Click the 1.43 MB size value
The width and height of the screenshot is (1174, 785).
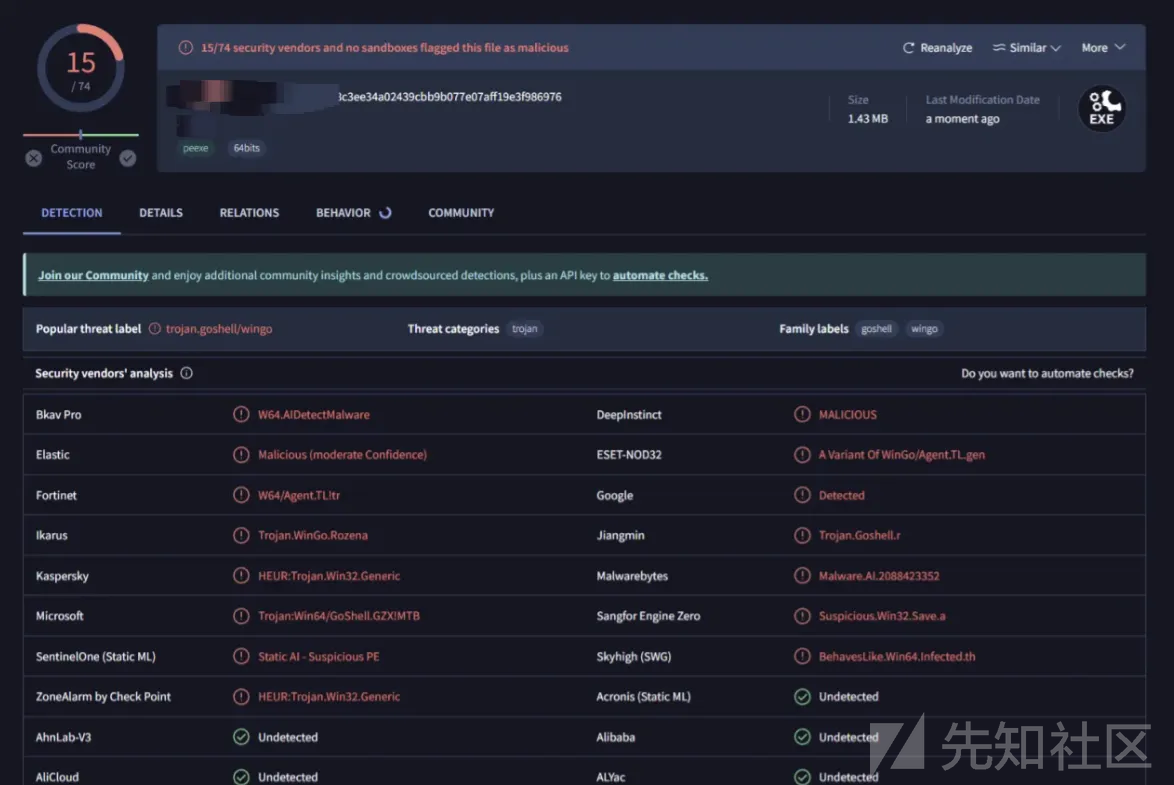868,118
